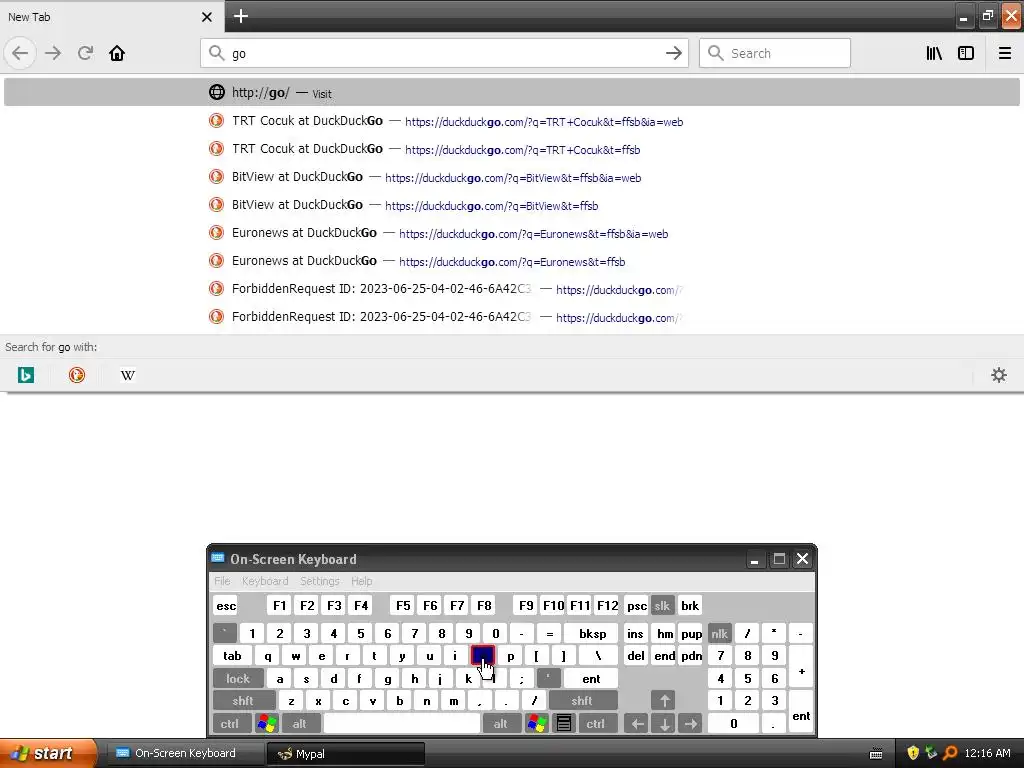Open Help menu in On-Screen Keyboard
Screen dimensions: 1024x768
pos(361,581)
